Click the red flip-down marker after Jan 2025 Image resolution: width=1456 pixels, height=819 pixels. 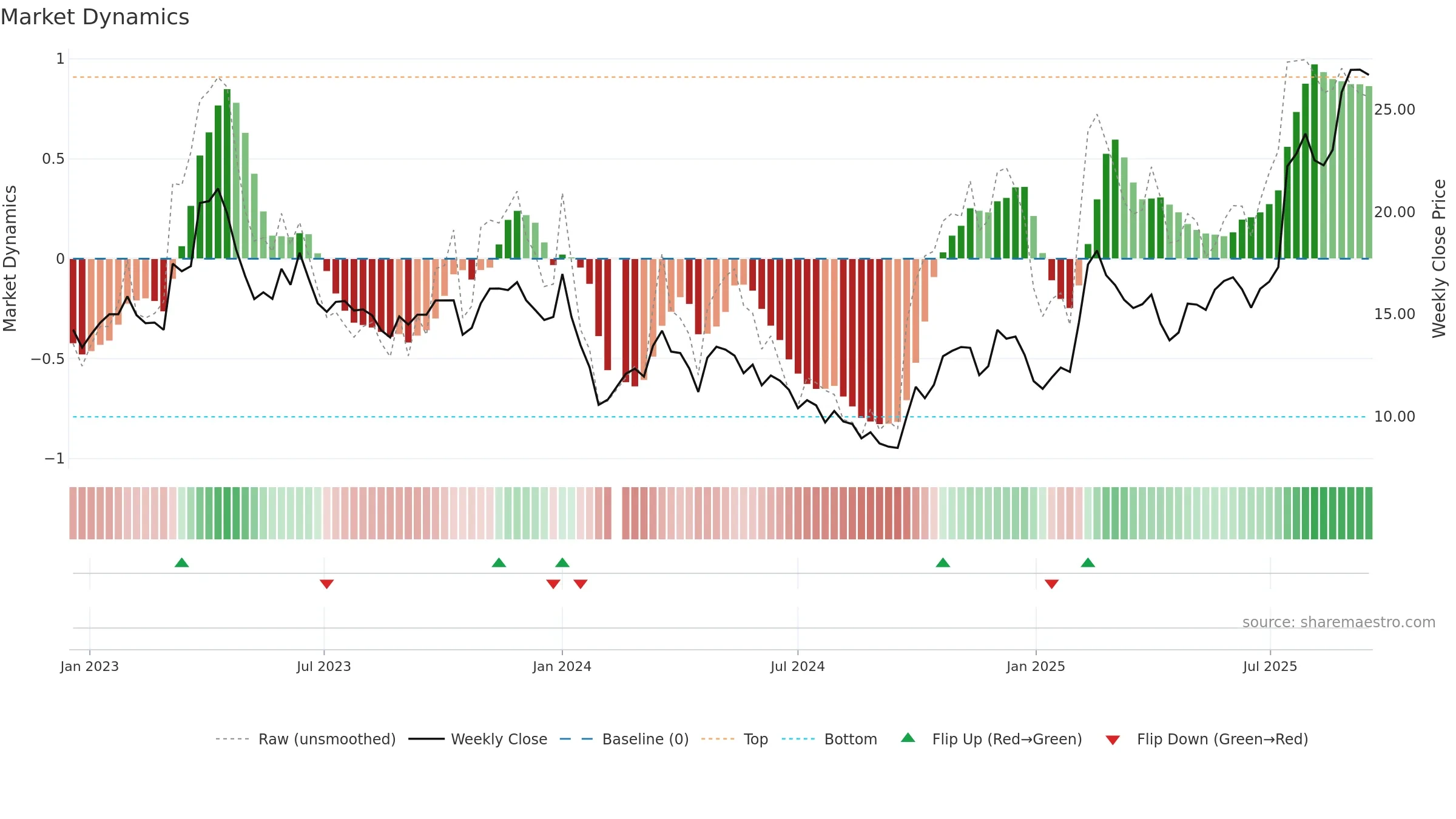click(x=1051, y=584)
